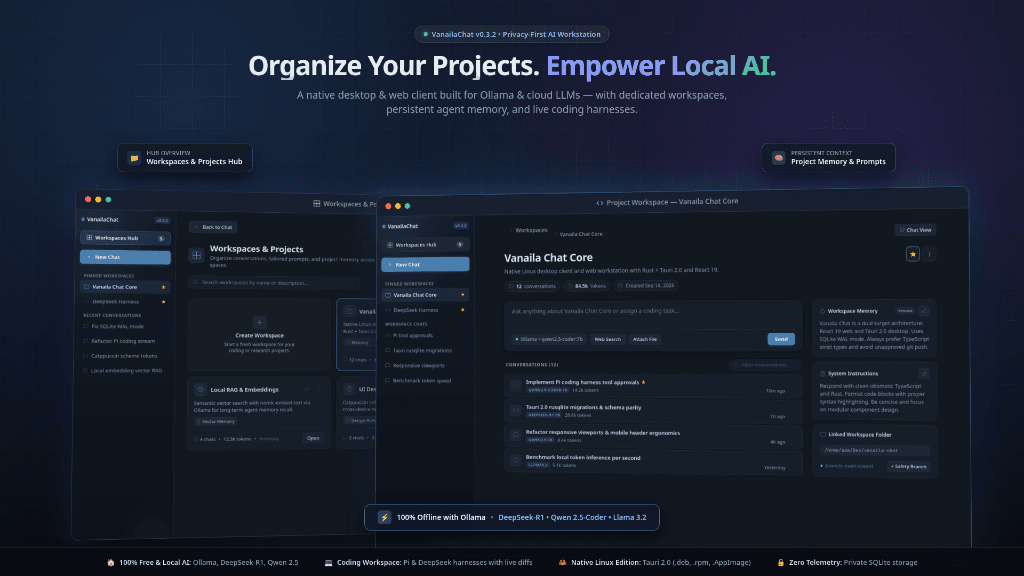The image size is (1024, 576).
Task: Click the search workspaces input field
Action: pyautogui.click(x=274, y=283)
